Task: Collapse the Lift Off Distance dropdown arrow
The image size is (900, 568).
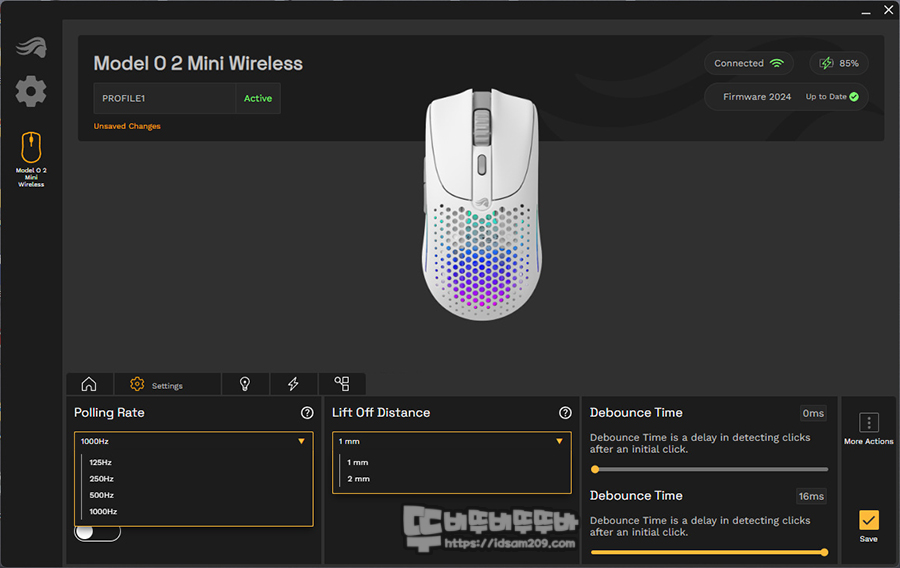Action: [559, 441]
